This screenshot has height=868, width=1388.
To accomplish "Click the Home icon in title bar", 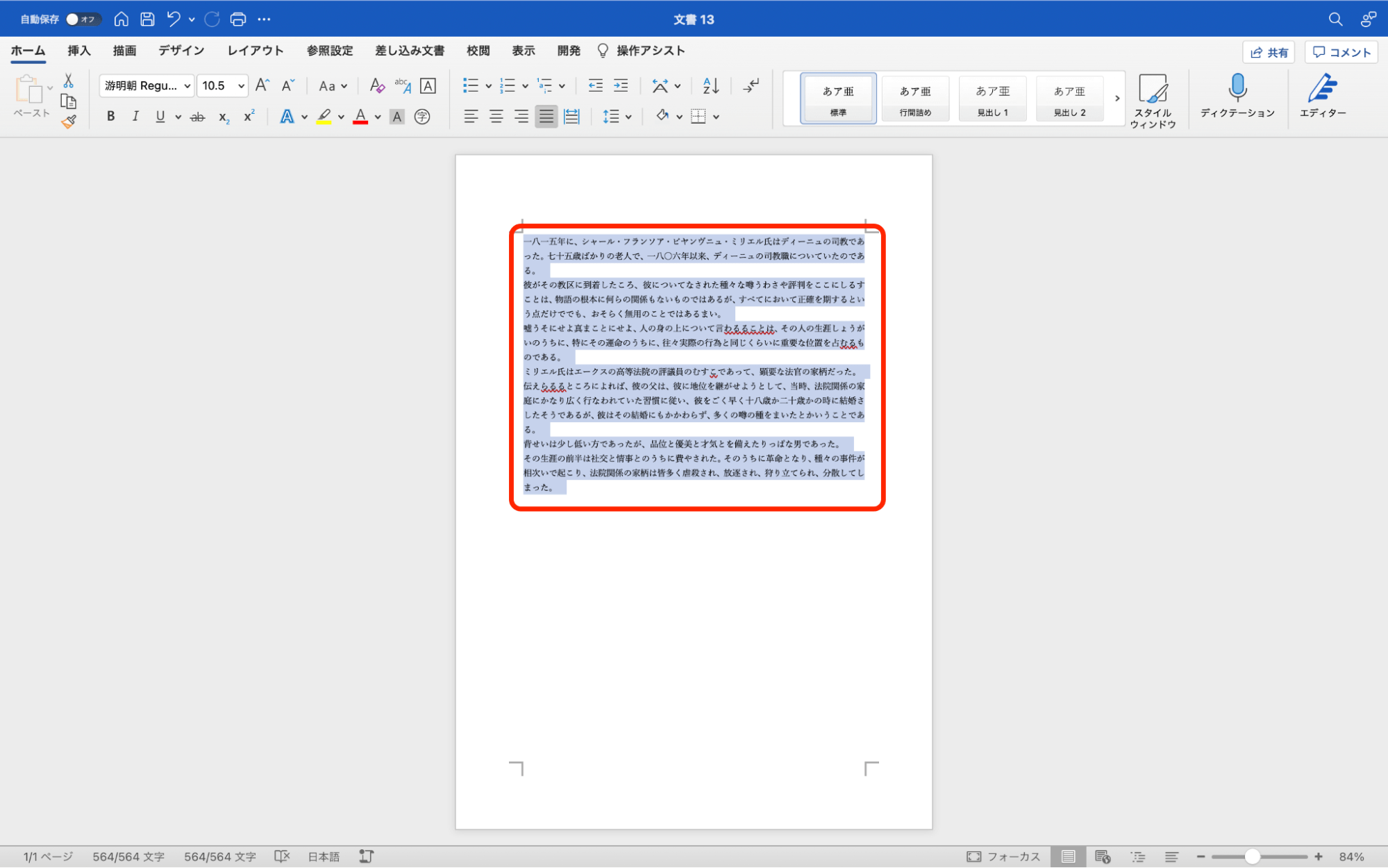I will pos(121,19).
